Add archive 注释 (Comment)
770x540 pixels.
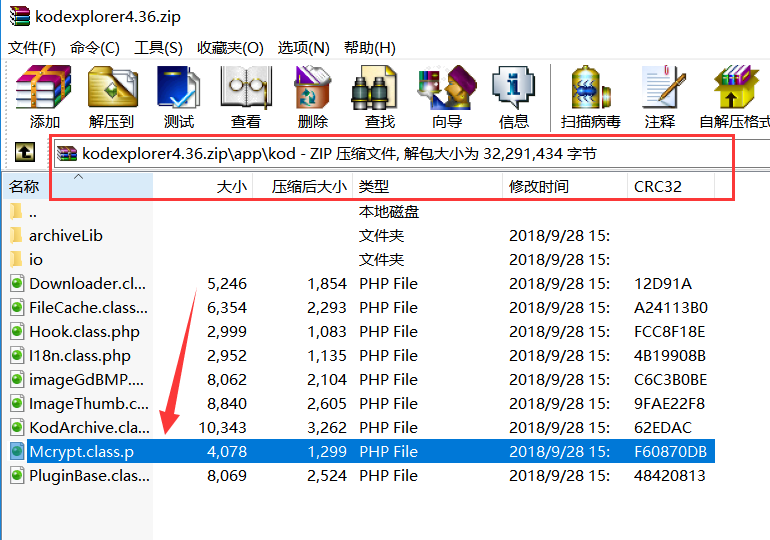(x=660, y=97)
